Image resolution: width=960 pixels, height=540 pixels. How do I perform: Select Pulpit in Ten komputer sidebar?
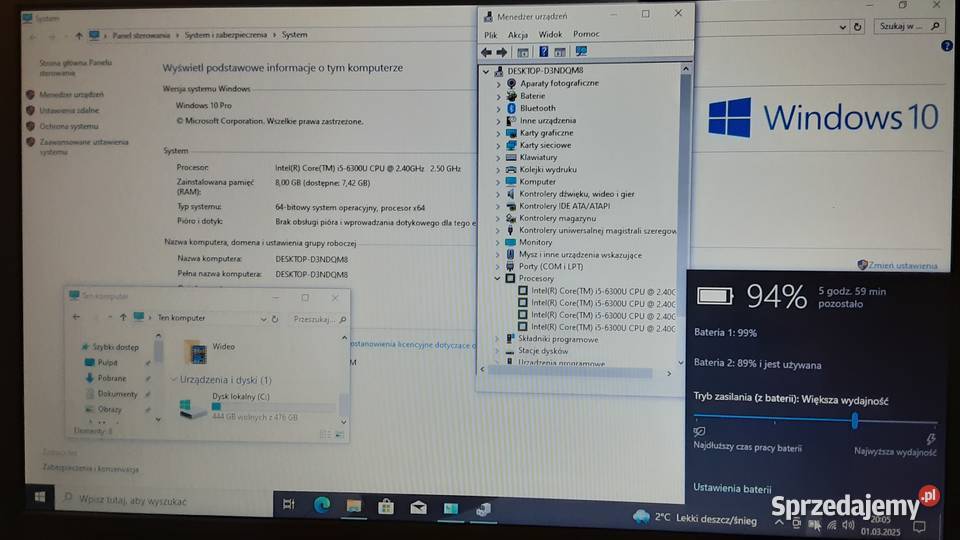(107, 363)
